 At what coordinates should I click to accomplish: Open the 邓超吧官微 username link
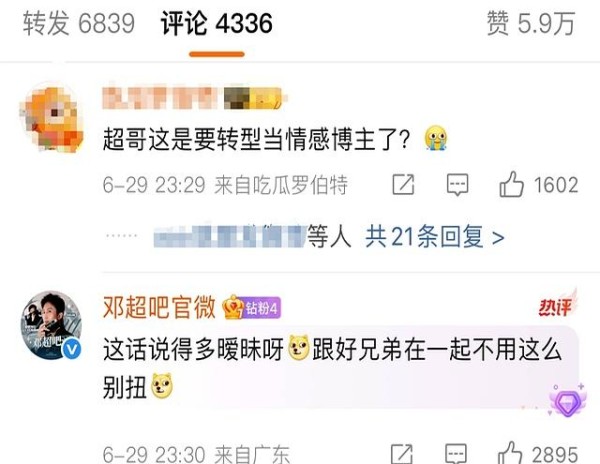point(159,307)
